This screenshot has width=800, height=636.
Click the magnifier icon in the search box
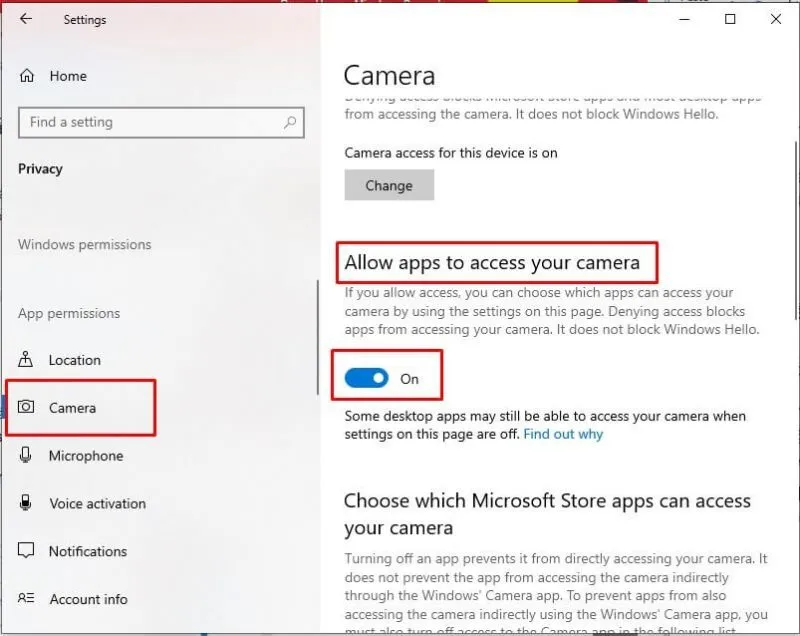[x=290, y=122]
